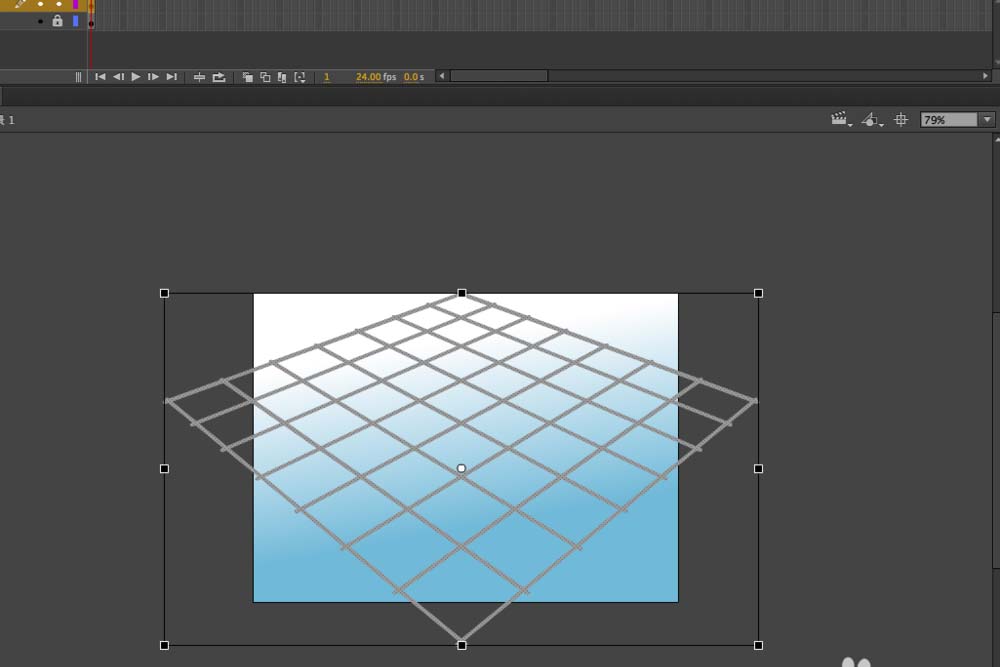Go to the first frame

click(x=100, y=77)
